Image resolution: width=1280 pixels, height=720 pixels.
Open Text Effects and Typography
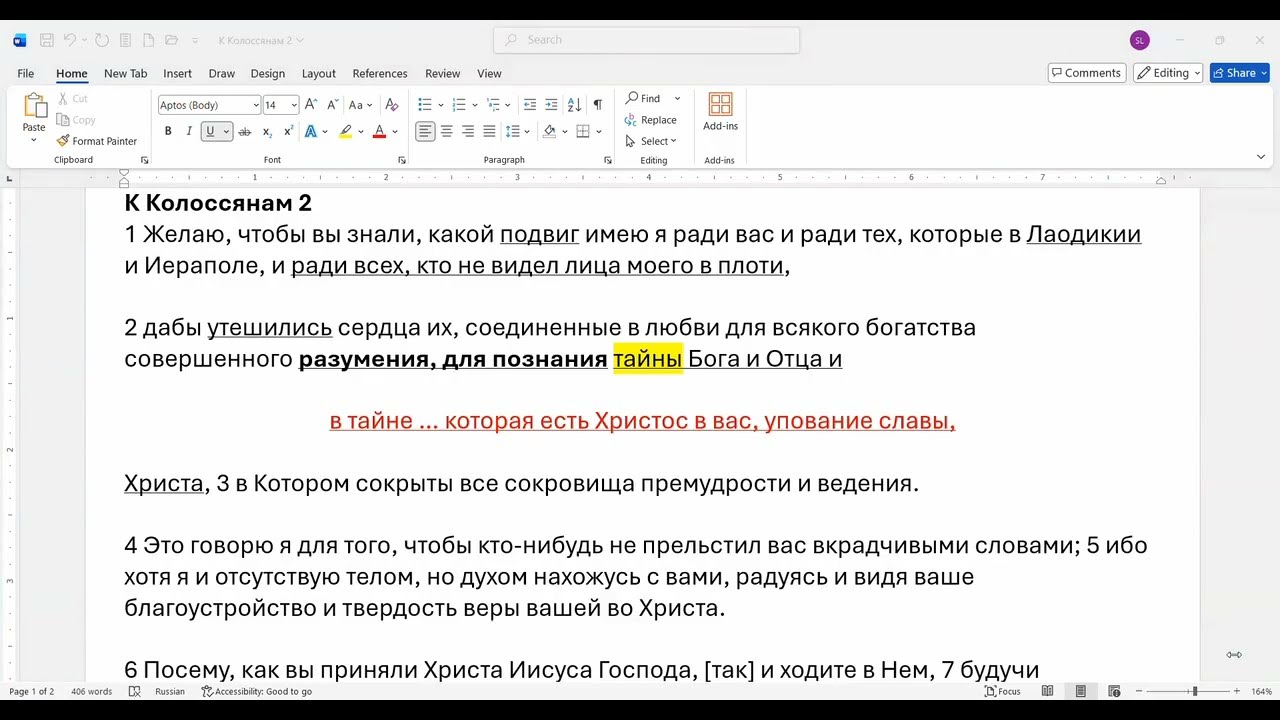[x=311, y=131]
